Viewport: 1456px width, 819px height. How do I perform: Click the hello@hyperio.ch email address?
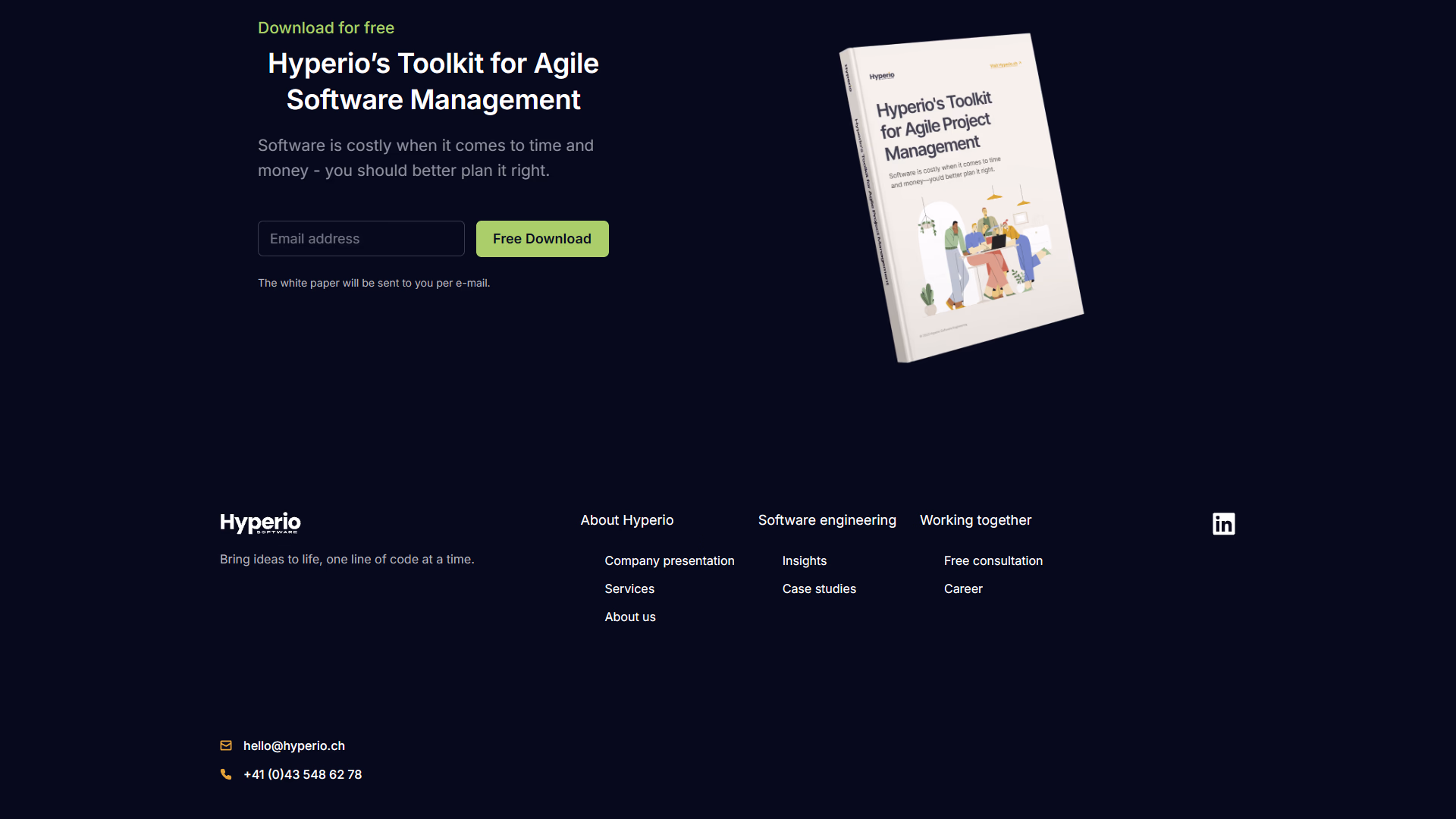[294, 746]
